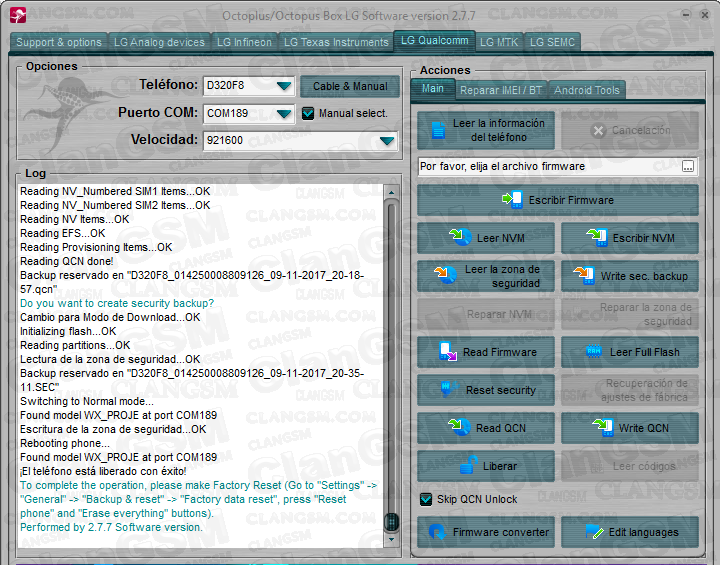The width and height of the screenshot is (720, 565).
Task: Switch to LG Analog devices tab
Action: pyautogui.click(x=159, y=42)
